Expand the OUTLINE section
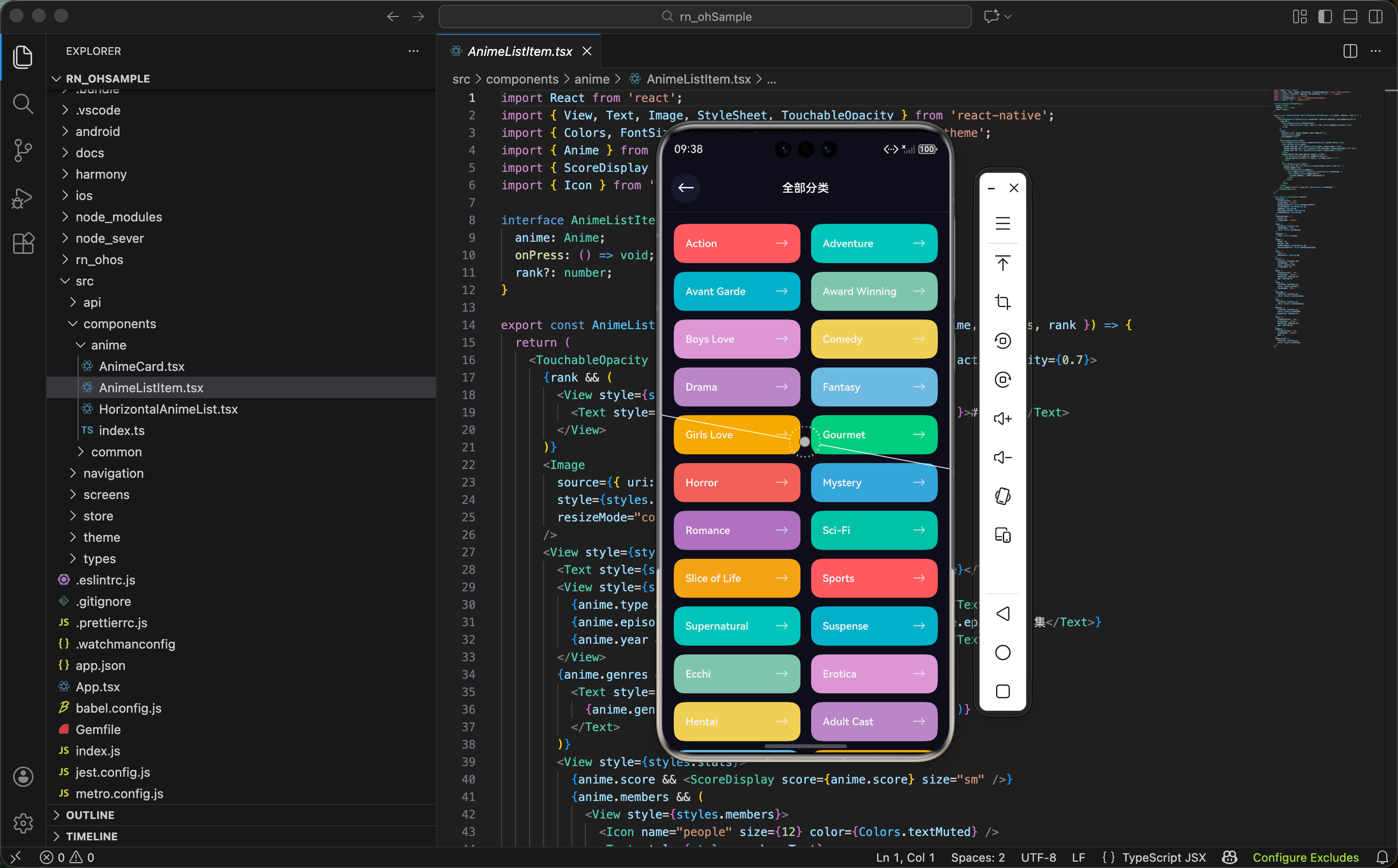The image size is (1398, 868). [90, 815]
